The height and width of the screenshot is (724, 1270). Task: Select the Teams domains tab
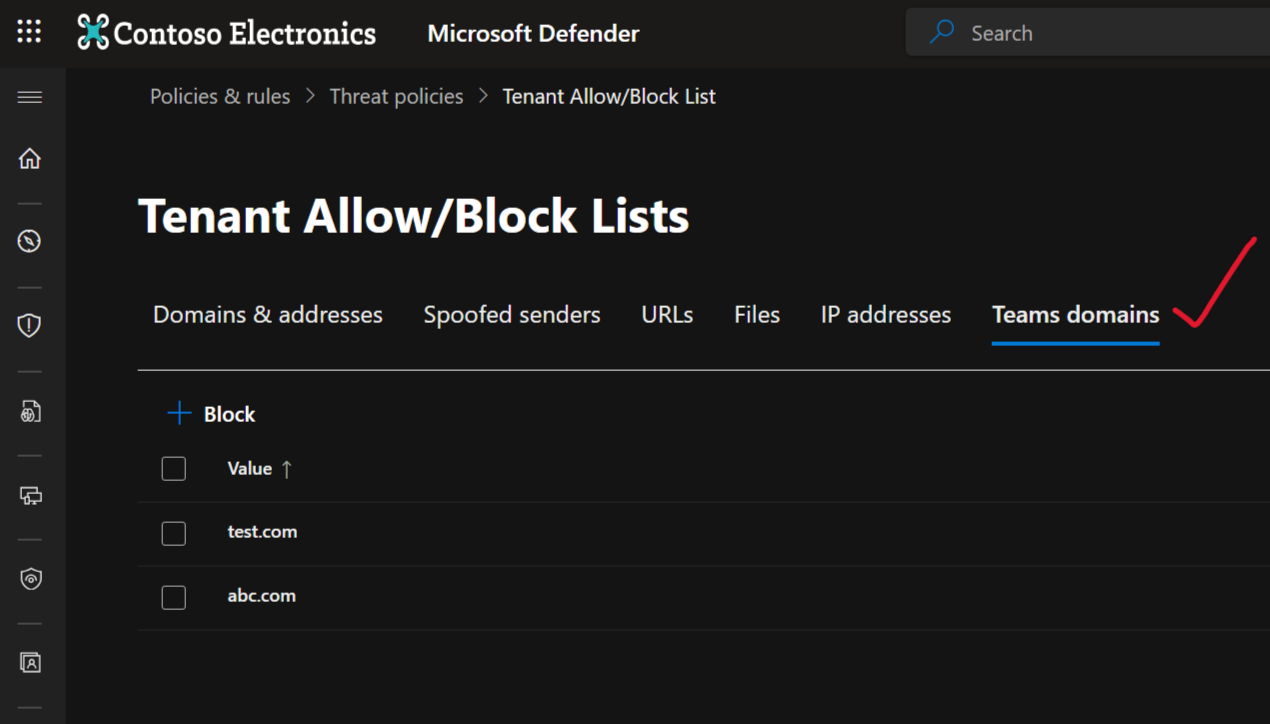pyautogui.click(x=1076, y=314)
